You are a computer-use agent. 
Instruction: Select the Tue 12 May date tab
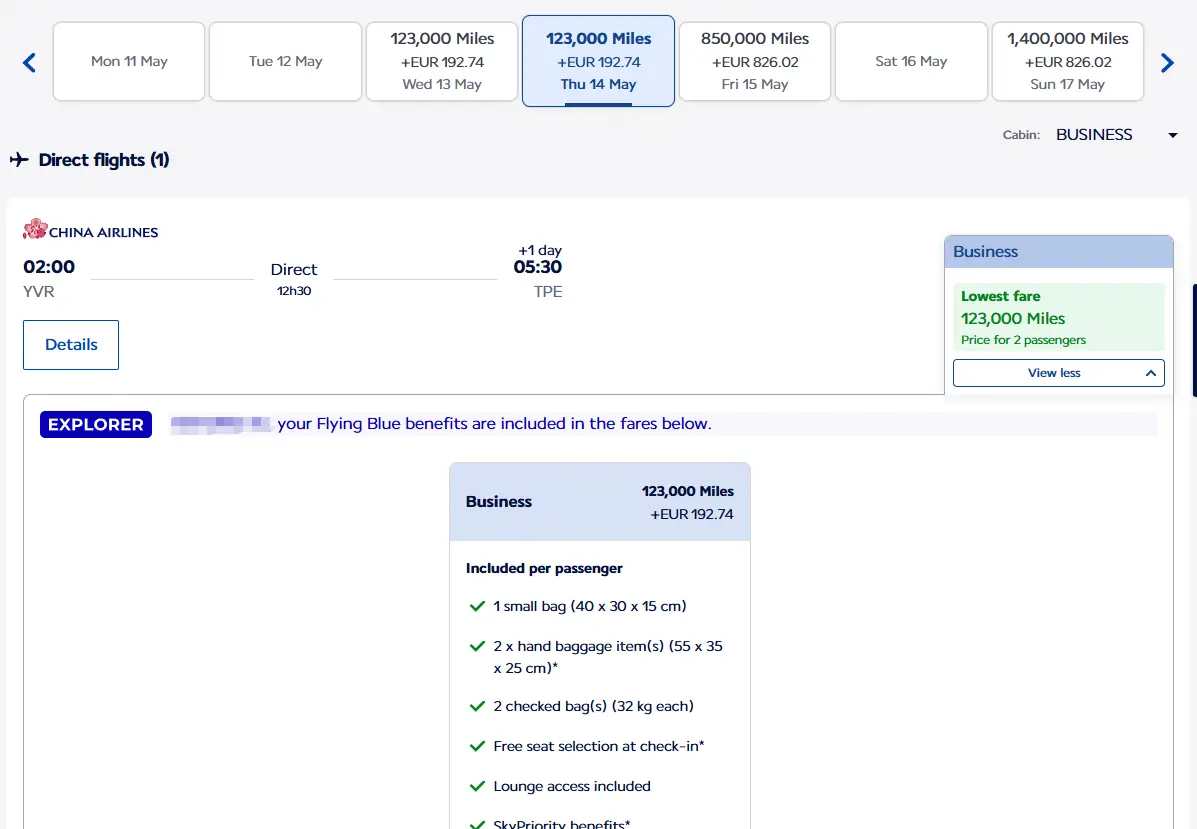(285, 62)
